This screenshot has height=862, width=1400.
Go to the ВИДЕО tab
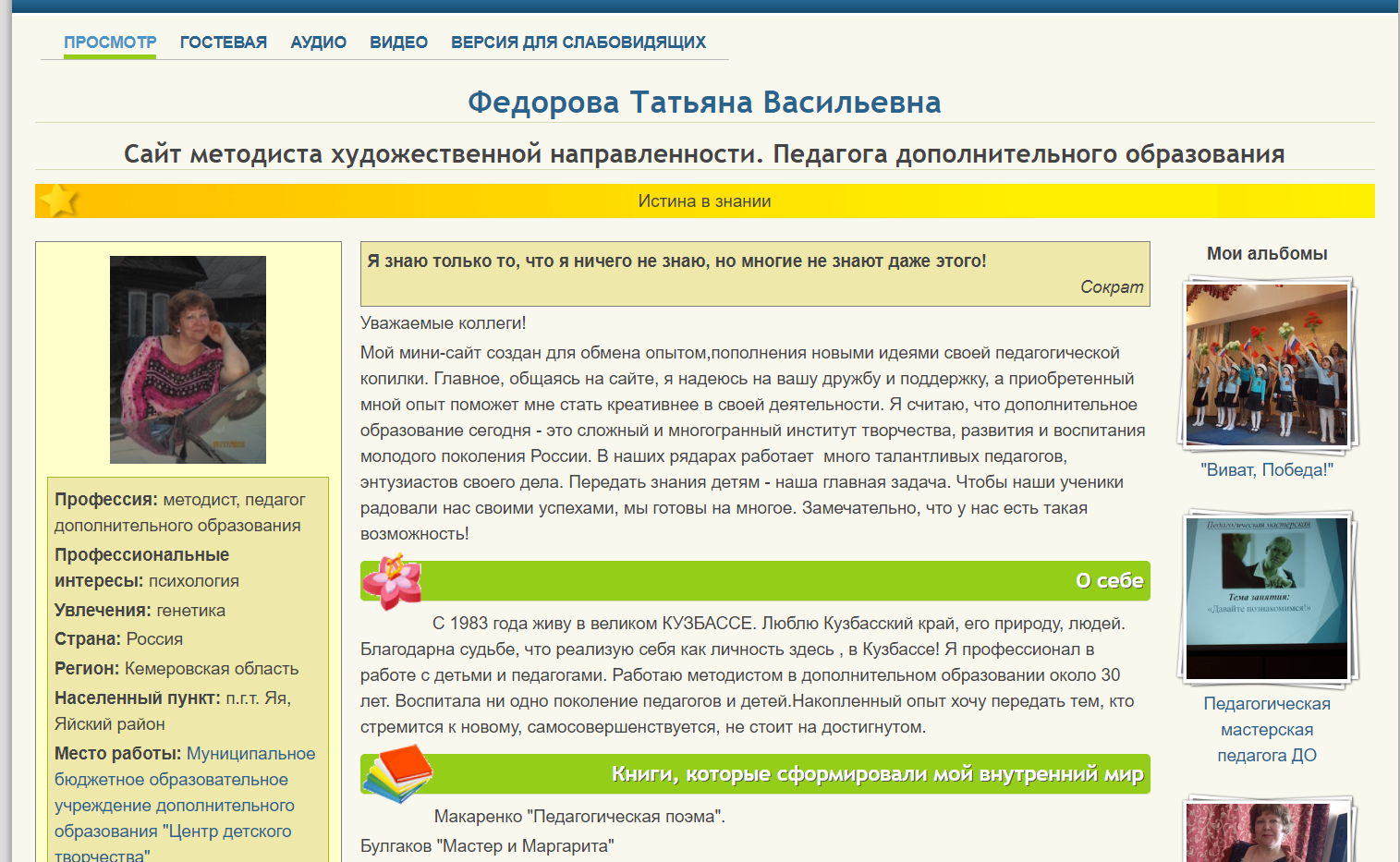398,42
